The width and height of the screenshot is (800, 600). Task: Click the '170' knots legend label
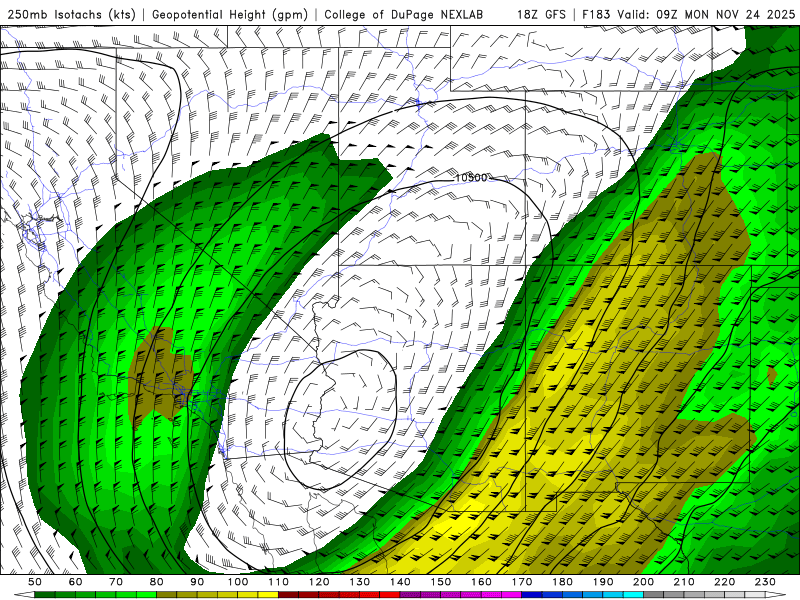(521, 582)
